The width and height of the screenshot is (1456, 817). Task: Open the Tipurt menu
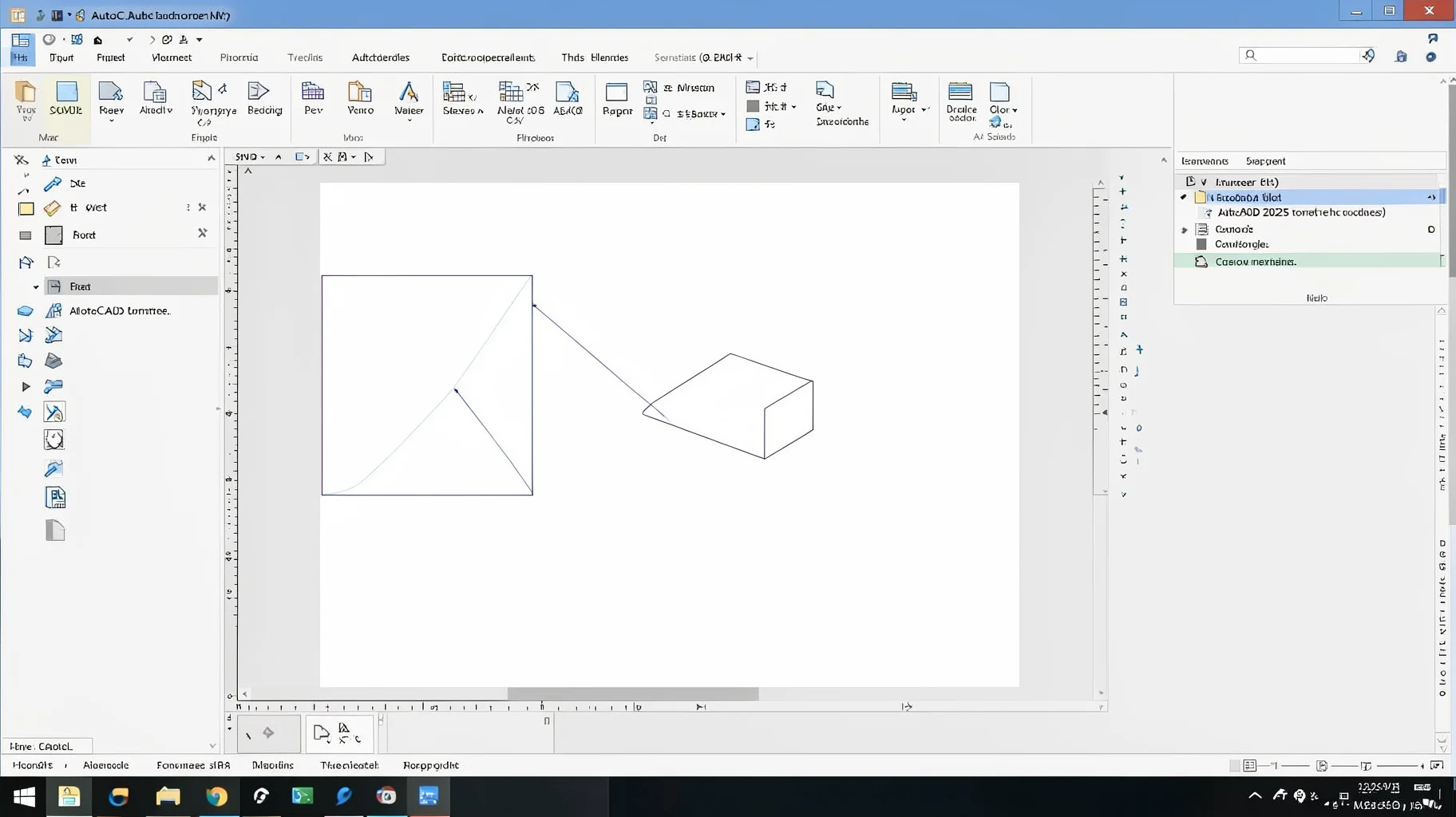(x=61, y=57)
